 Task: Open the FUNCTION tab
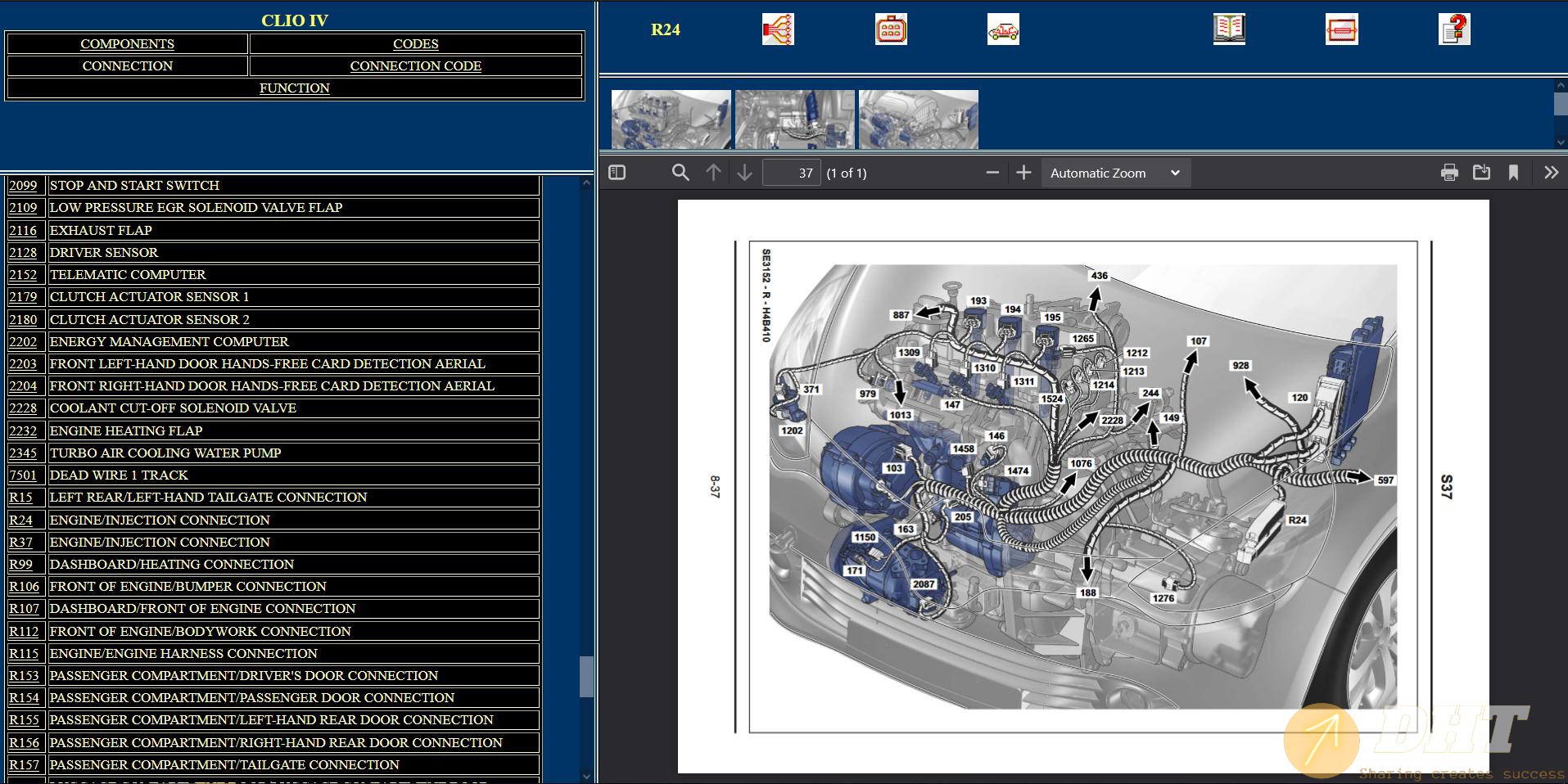click(x=295, y=88)
